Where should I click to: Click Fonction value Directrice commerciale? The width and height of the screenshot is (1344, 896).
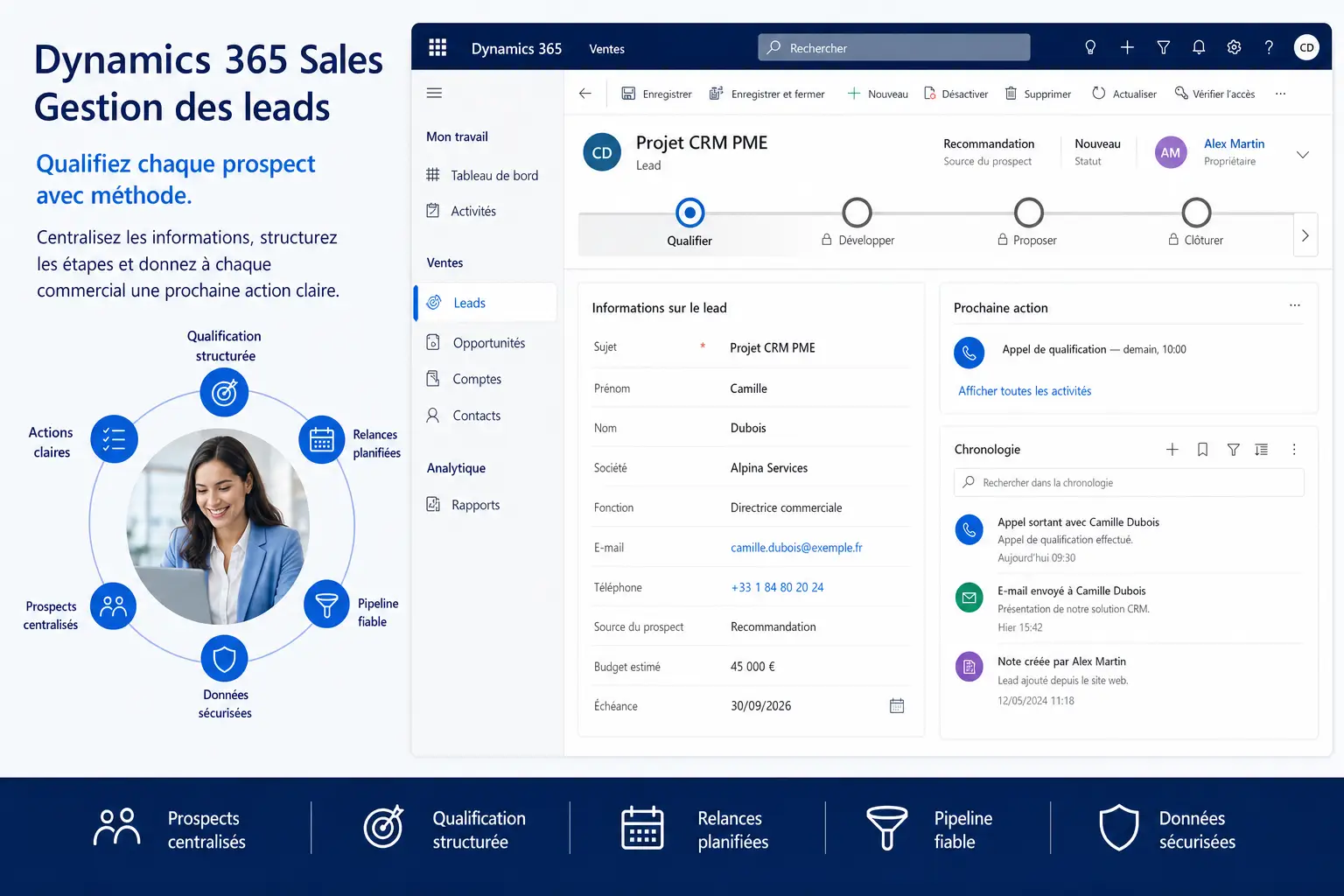tap(786, 507)
